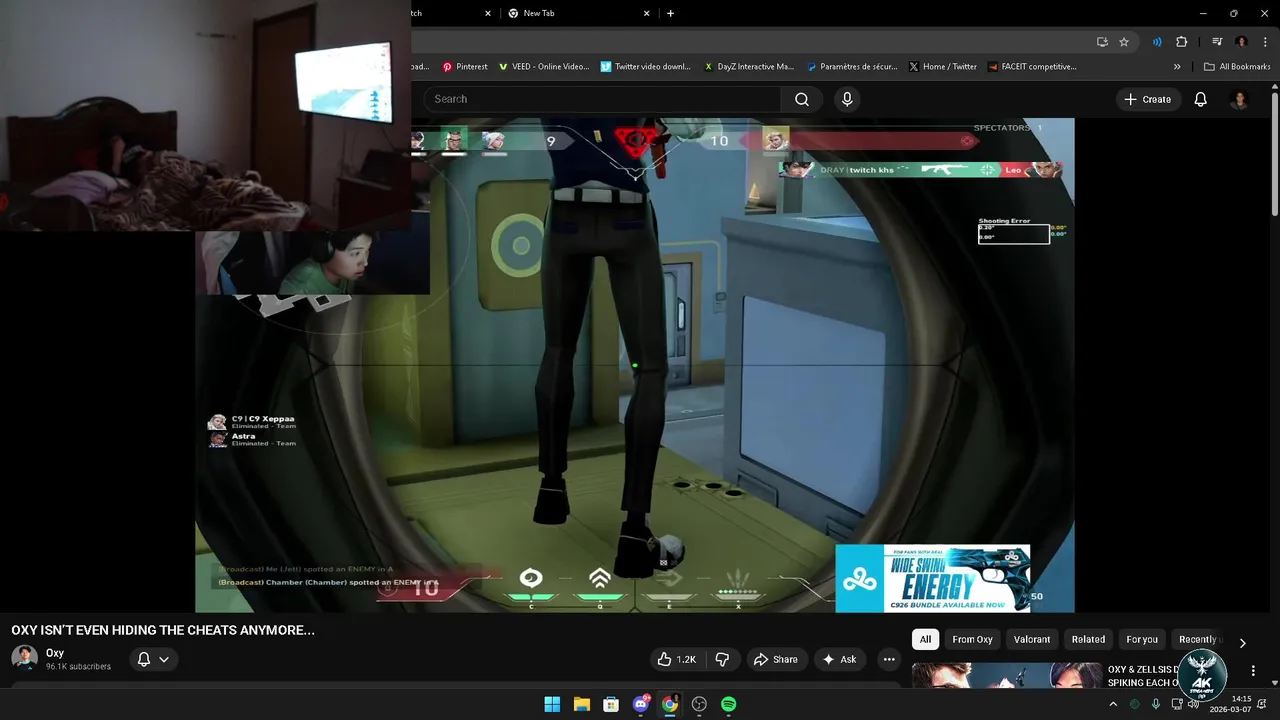Open the more actions ellipsis below the video
Viewport: 1280px width, 720px height.
pos(889,659)
